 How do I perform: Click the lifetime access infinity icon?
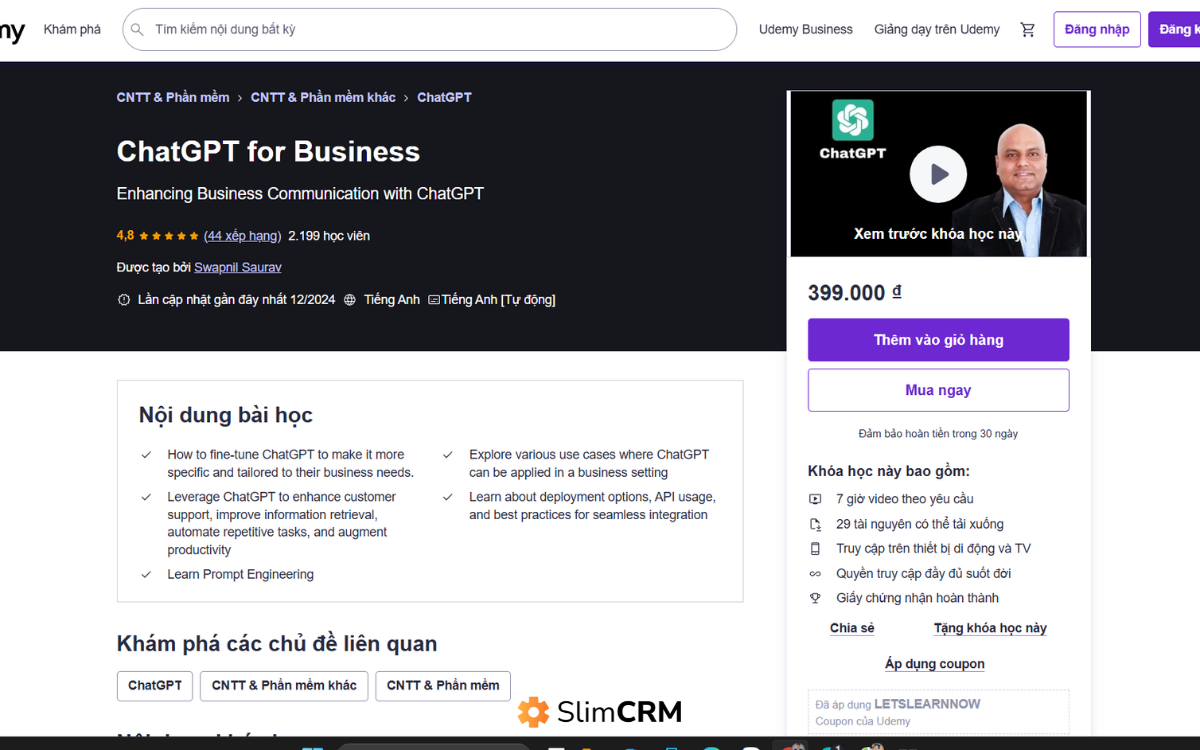coord(815,574)
